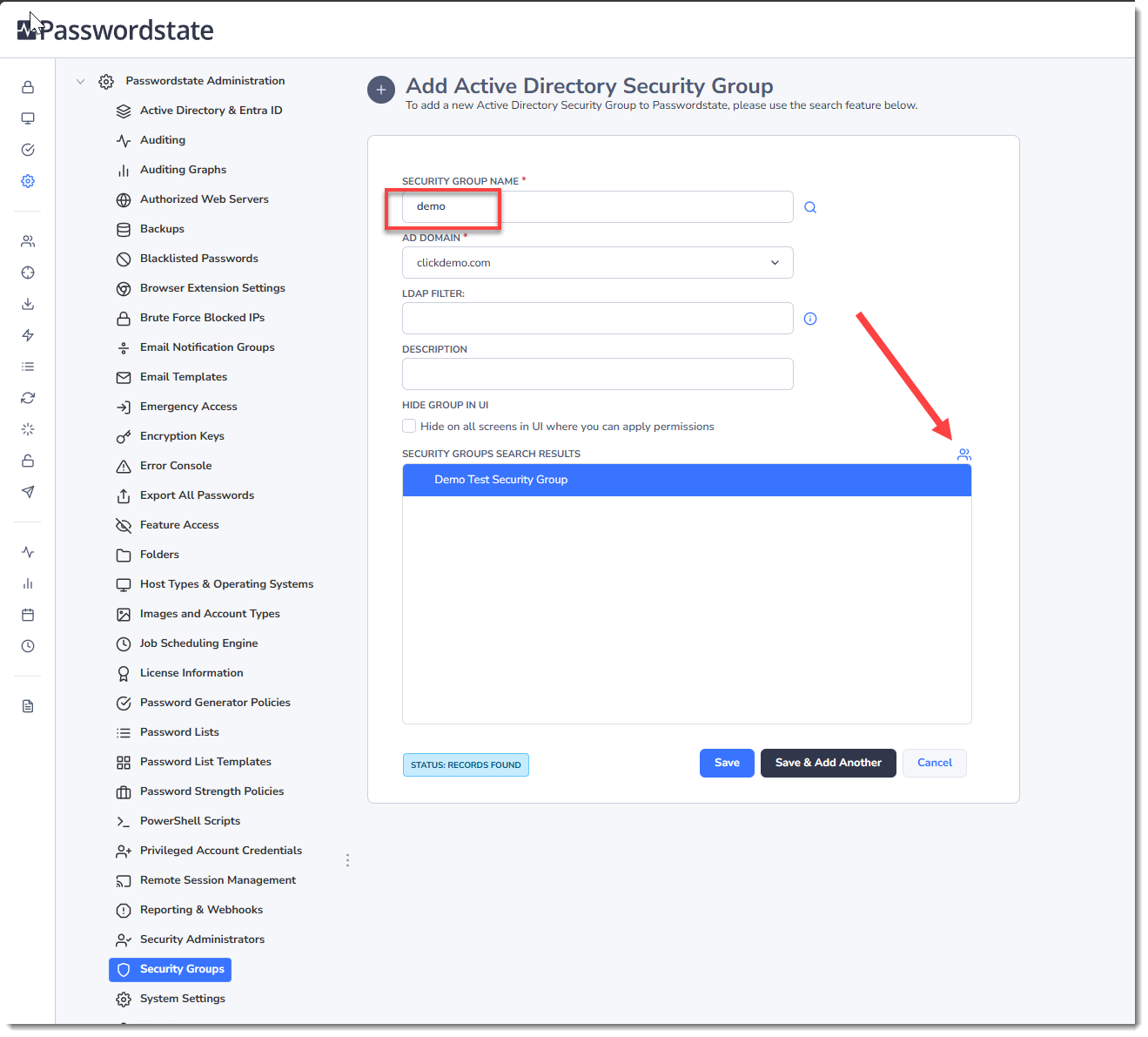Click the padlock icon atop the left icon rail
This screenshot has height=1037, width=1148.
coord(28,87)
